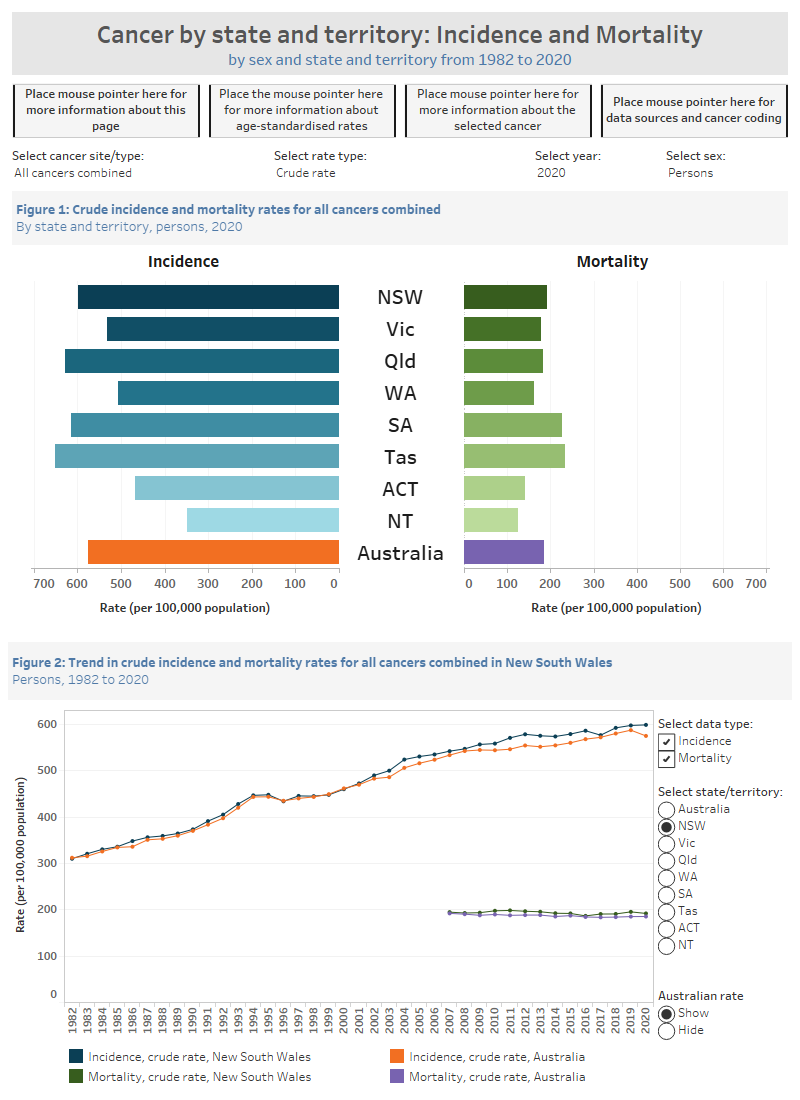Image resolution: width=800 pixels, height=1100 pixels.
Task: Click the Tas mortality bar in Figure 1
Action: (x=515, y=456)
